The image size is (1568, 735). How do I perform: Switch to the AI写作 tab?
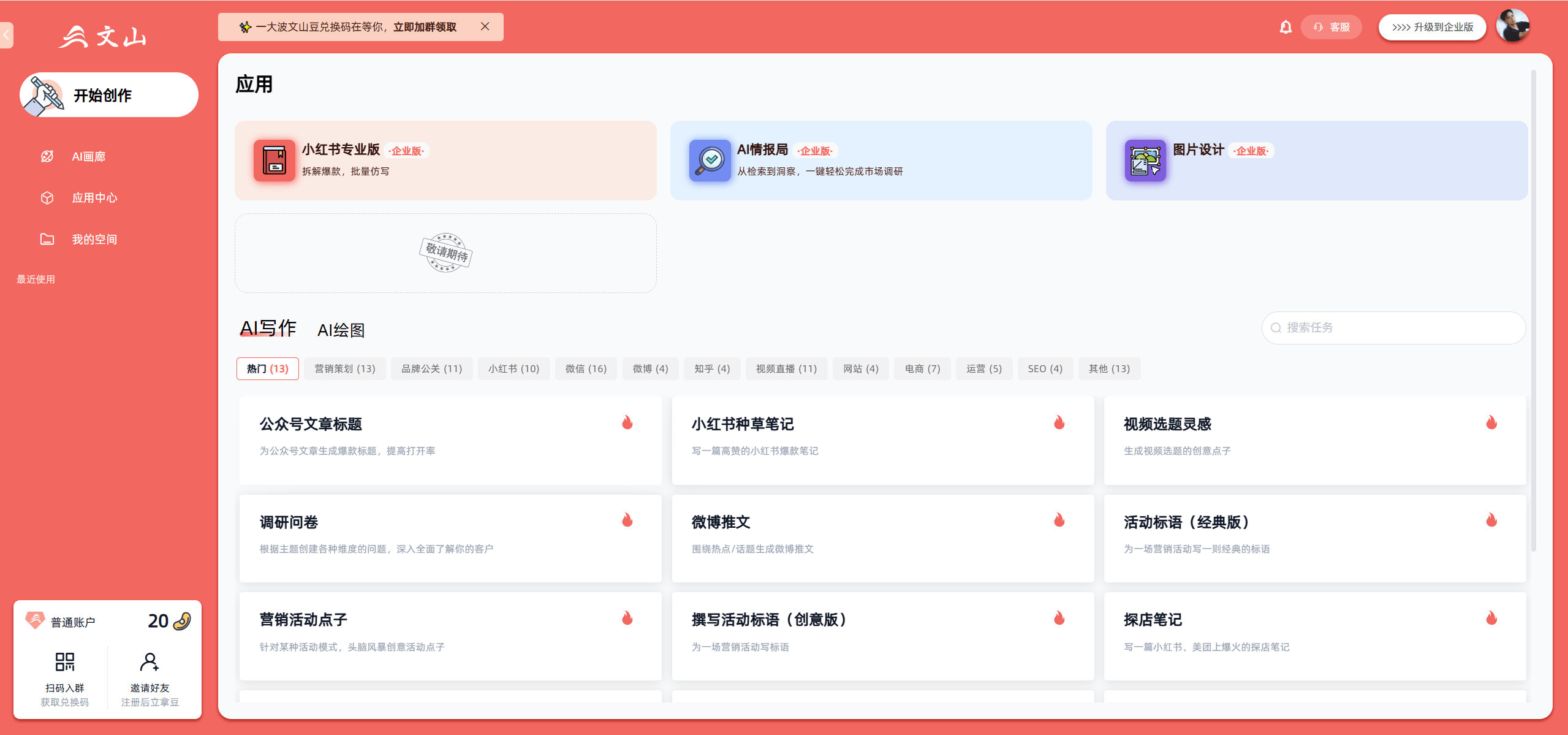(x=268, y=329)
